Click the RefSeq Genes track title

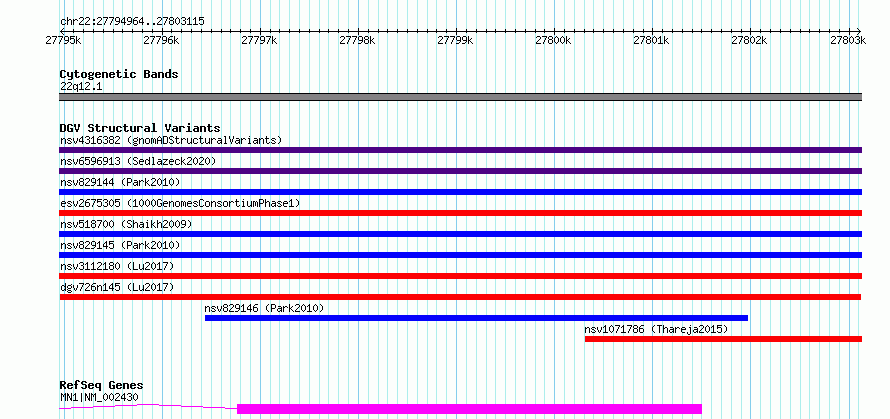[102, 386]
